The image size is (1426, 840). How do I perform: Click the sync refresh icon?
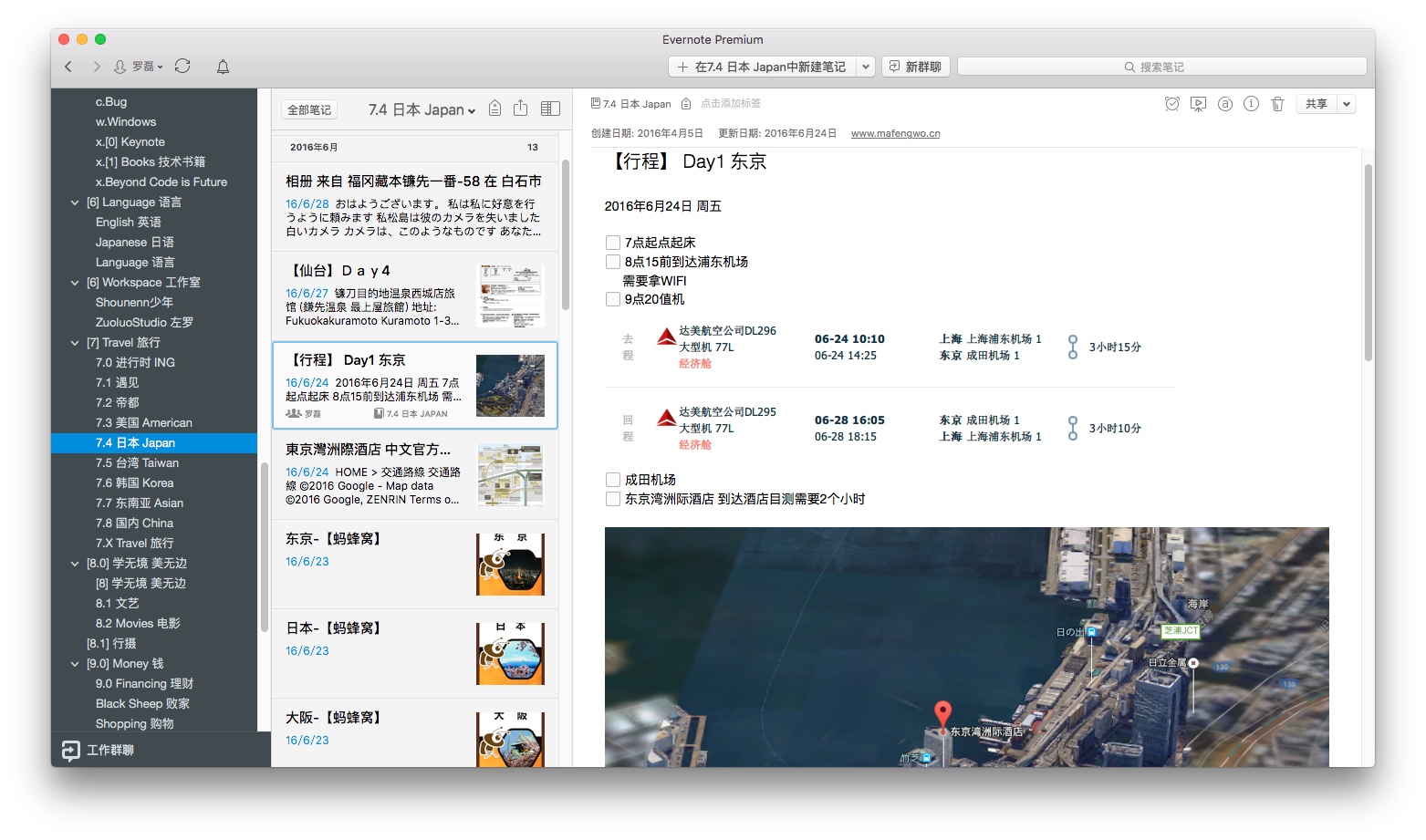click(182, 66)
